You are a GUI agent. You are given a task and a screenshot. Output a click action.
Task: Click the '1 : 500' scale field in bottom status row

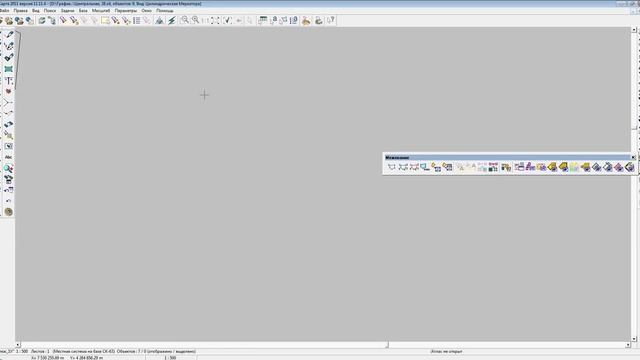point(170,358)
